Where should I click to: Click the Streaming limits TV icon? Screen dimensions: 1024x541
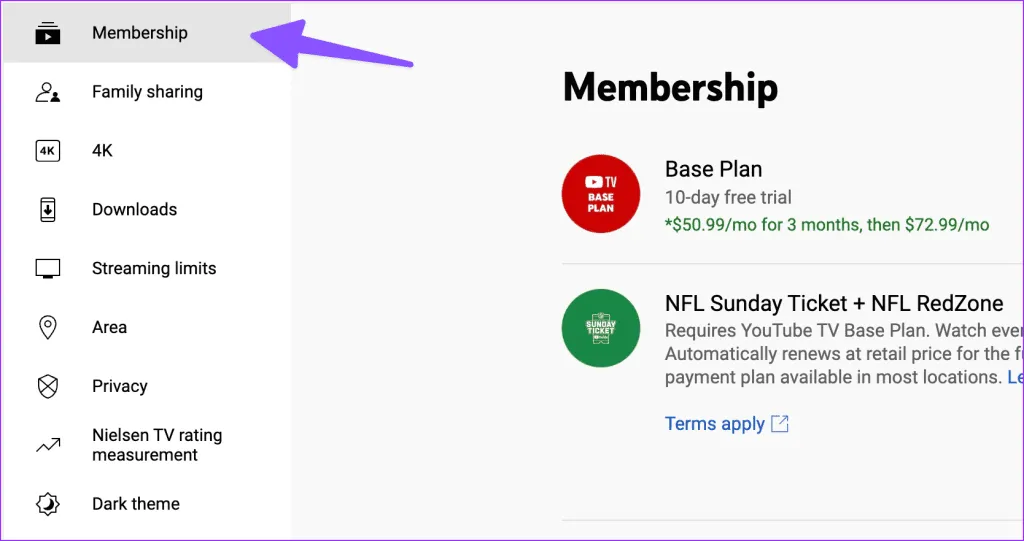(47, 269)
